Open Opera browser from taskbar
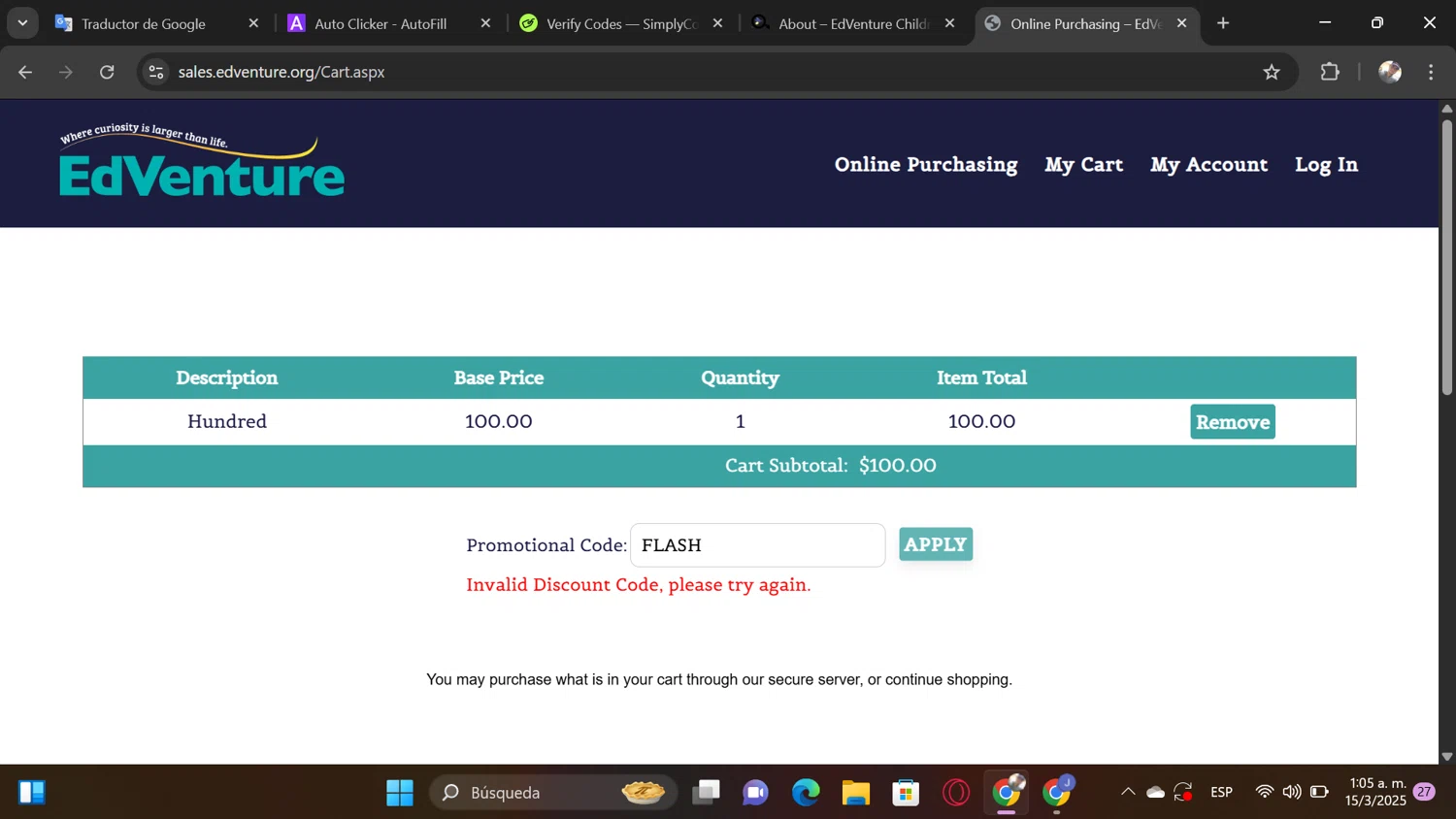The image size is (1456, 819). point(956,793)
